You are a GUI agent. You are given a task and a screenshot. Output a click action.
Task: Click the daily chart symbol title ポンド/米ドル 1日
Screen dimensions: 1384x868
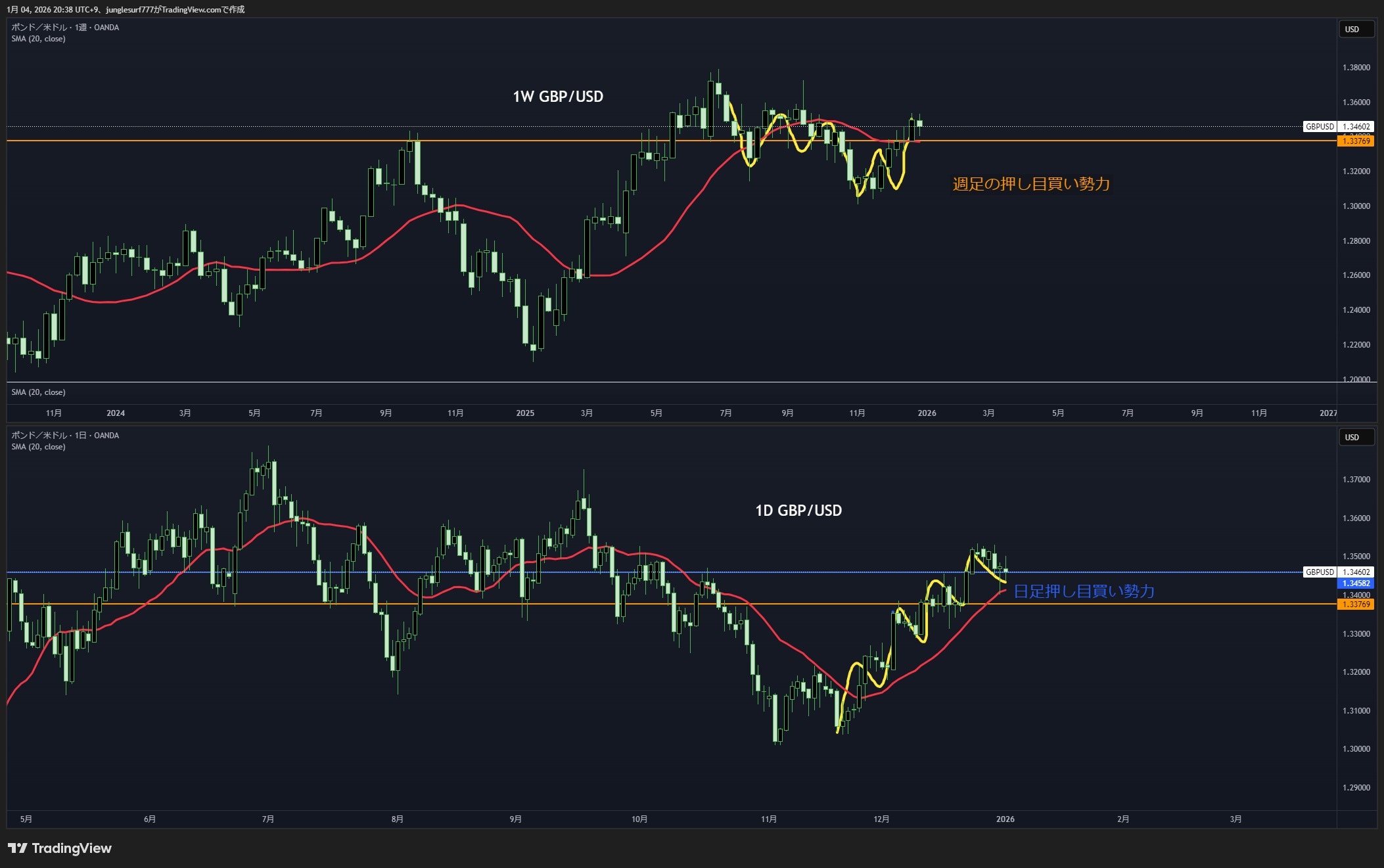[64, 436]
